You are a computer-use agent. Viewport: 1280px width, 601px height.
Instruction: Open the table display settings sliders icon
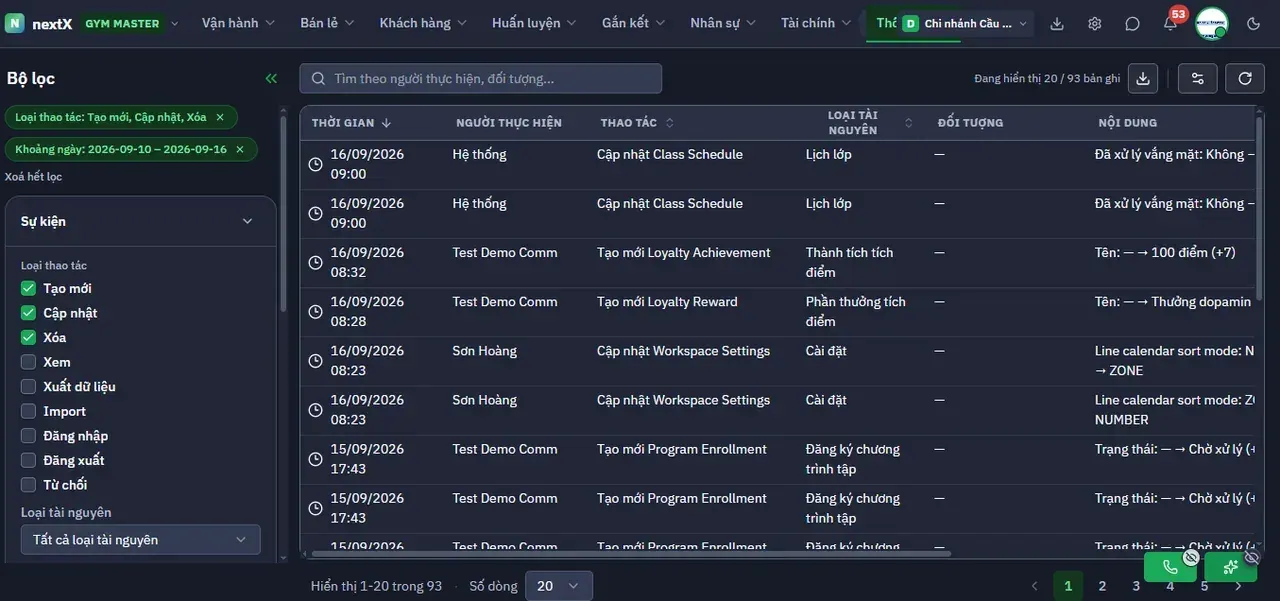1198,78
